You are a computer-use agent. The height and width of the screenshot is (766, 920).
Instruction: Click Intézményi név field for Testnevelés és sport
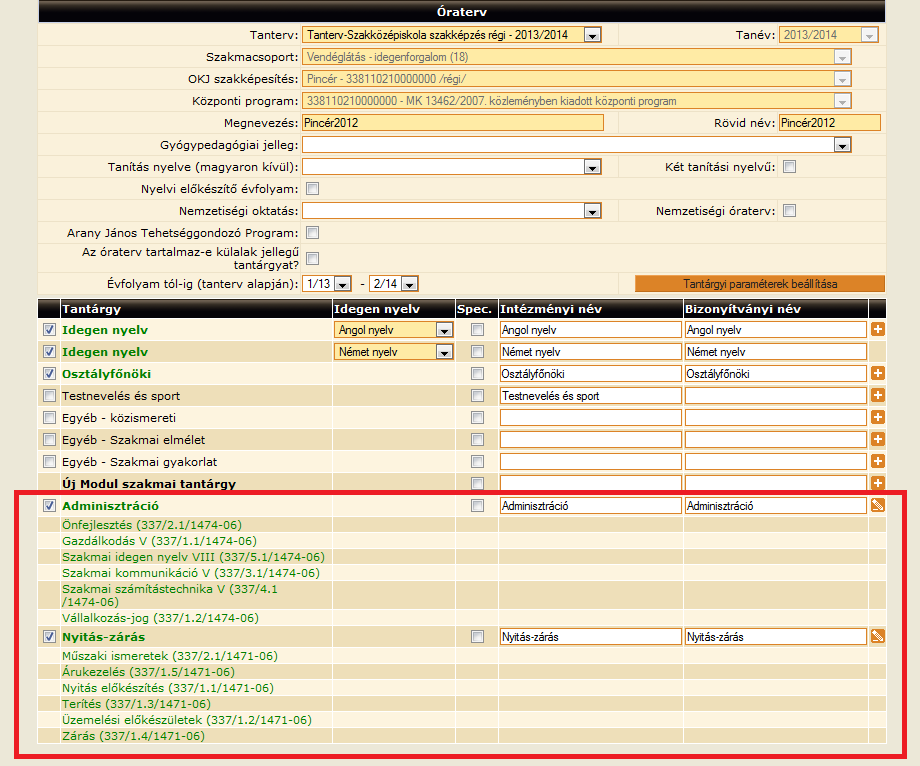tap(590, 396)
